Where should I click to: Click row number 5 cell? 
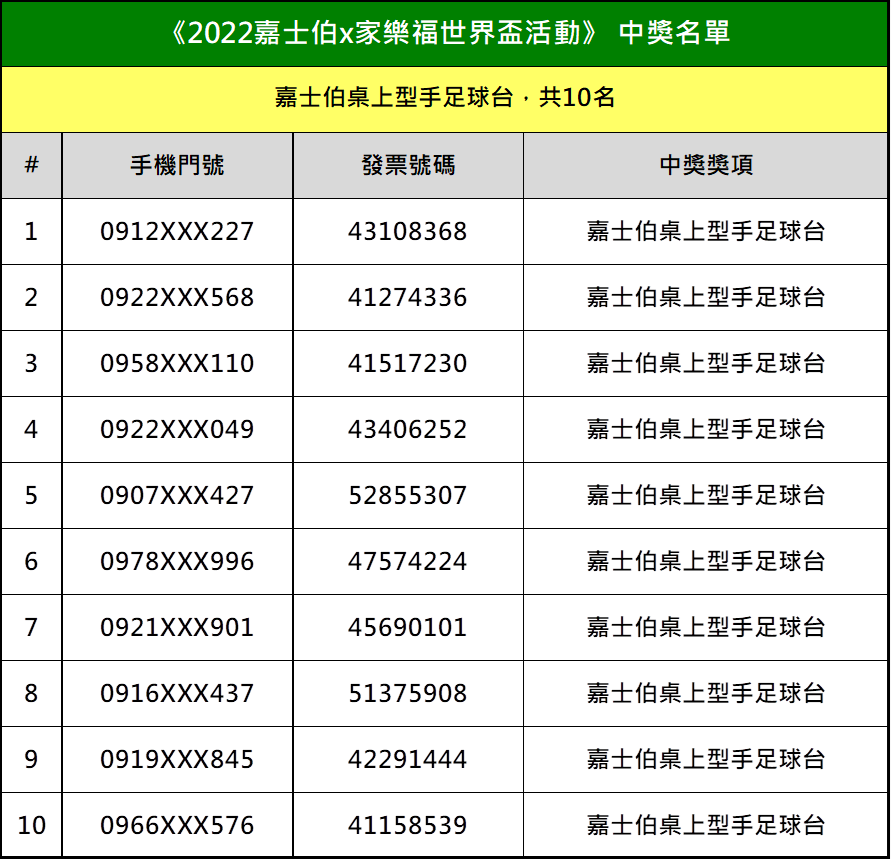31,495
